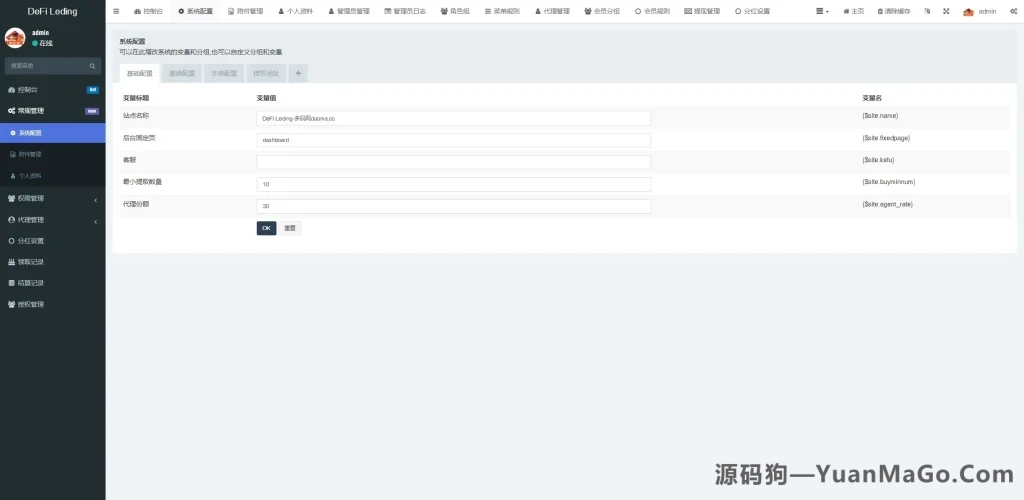Open the list dropdown menu in top bar
Viewport: 1024px width, 500px height.
click(823, 11)
